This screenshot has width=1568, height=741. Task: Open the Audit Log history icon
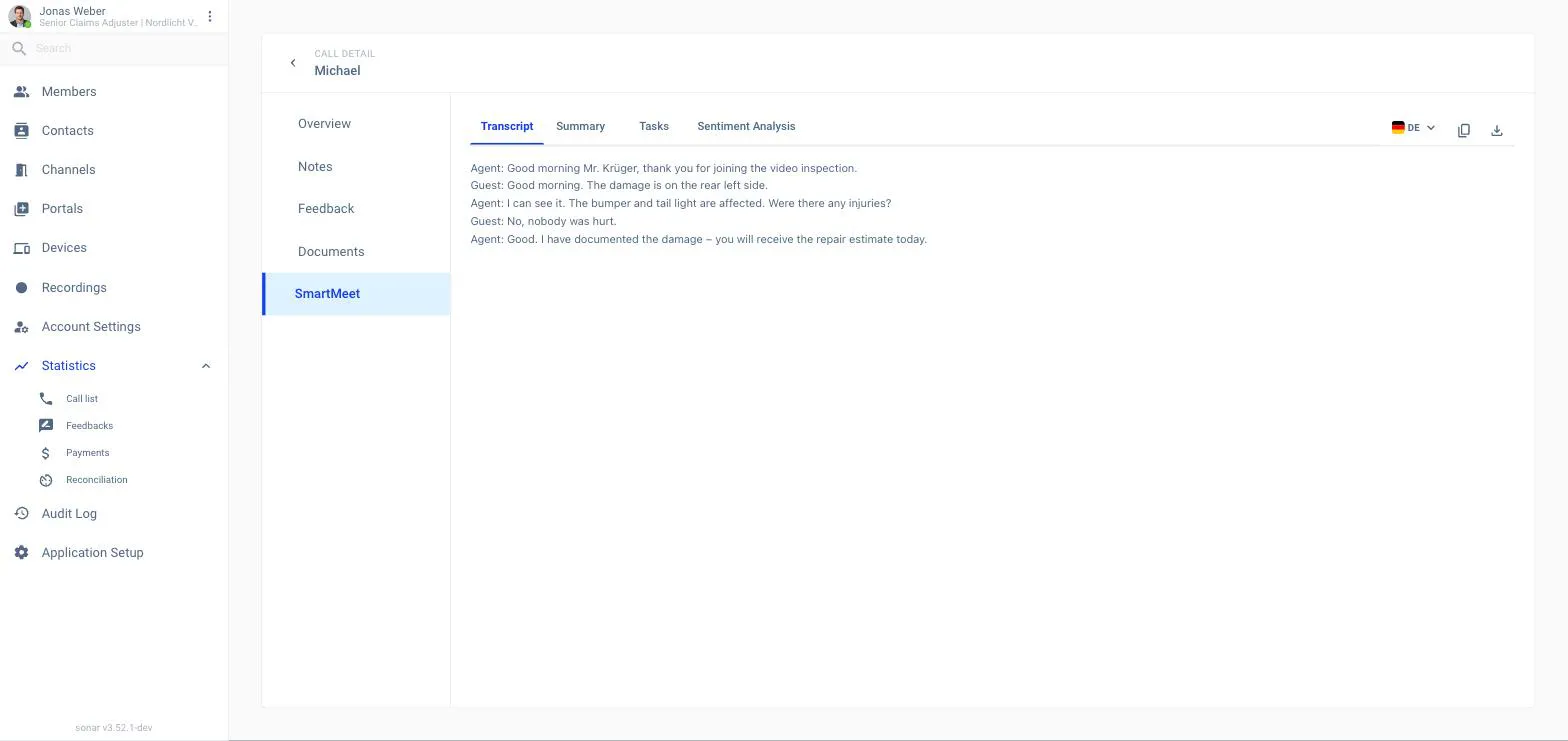coord(21,514)
